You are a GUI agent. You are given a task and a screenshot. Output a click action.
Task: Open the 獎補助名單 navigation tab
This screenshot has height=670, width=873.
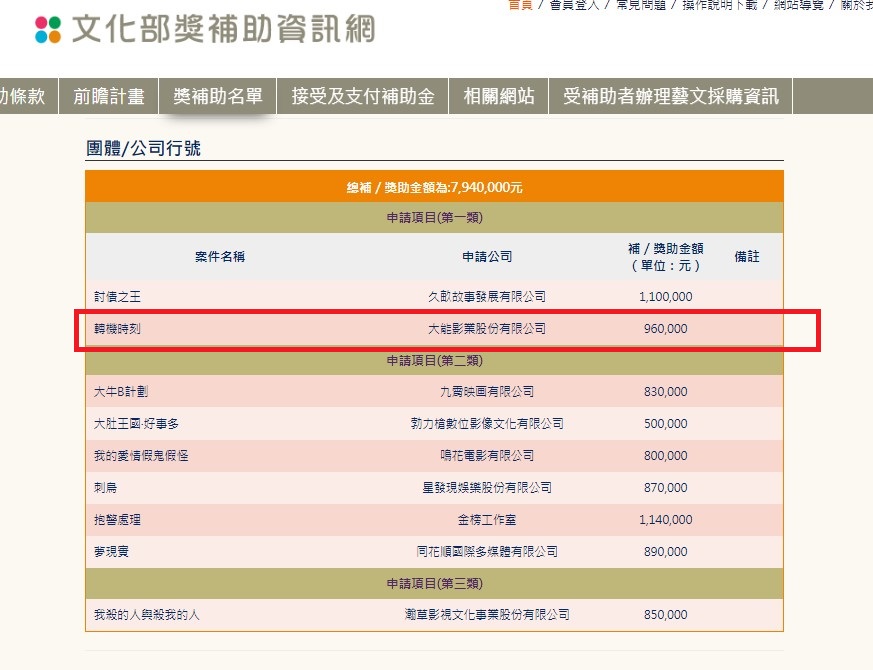tap(218, 97)
